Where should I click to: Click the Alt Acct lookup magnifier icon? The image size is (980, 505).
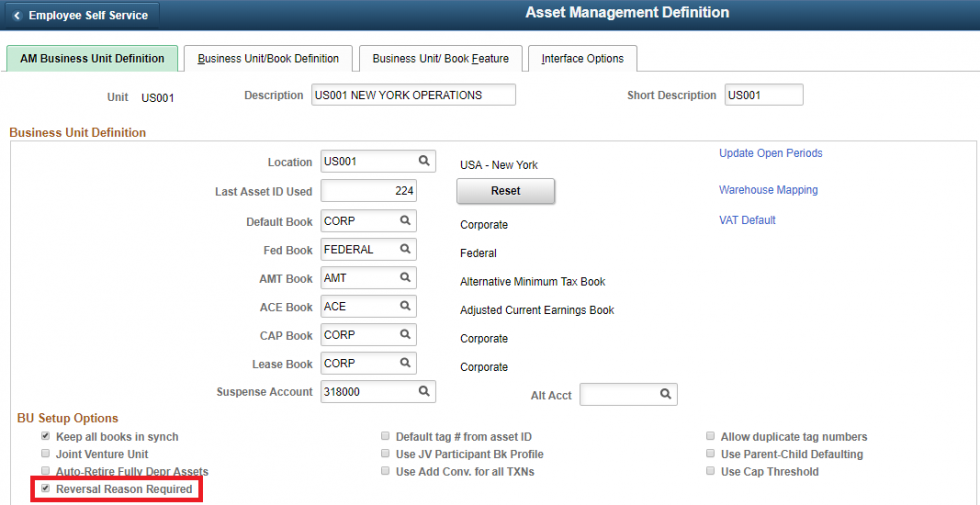(x=665, y=395)
